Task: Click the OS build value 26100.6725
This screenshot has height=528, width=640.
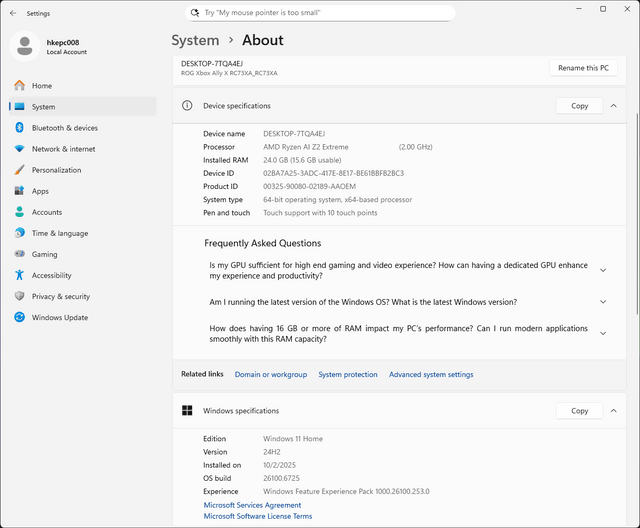Action: [x=281, y=478]
